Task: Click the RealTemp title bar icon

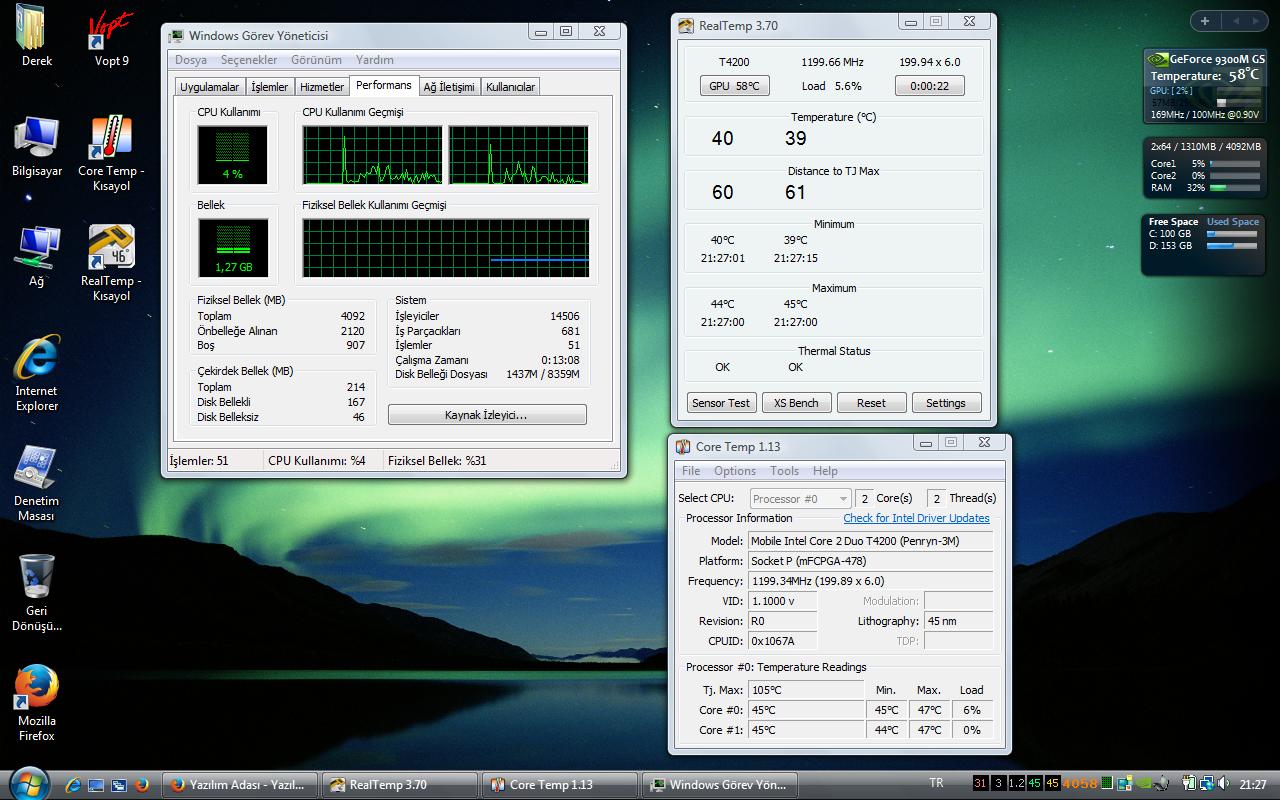Action: point(685,25)
